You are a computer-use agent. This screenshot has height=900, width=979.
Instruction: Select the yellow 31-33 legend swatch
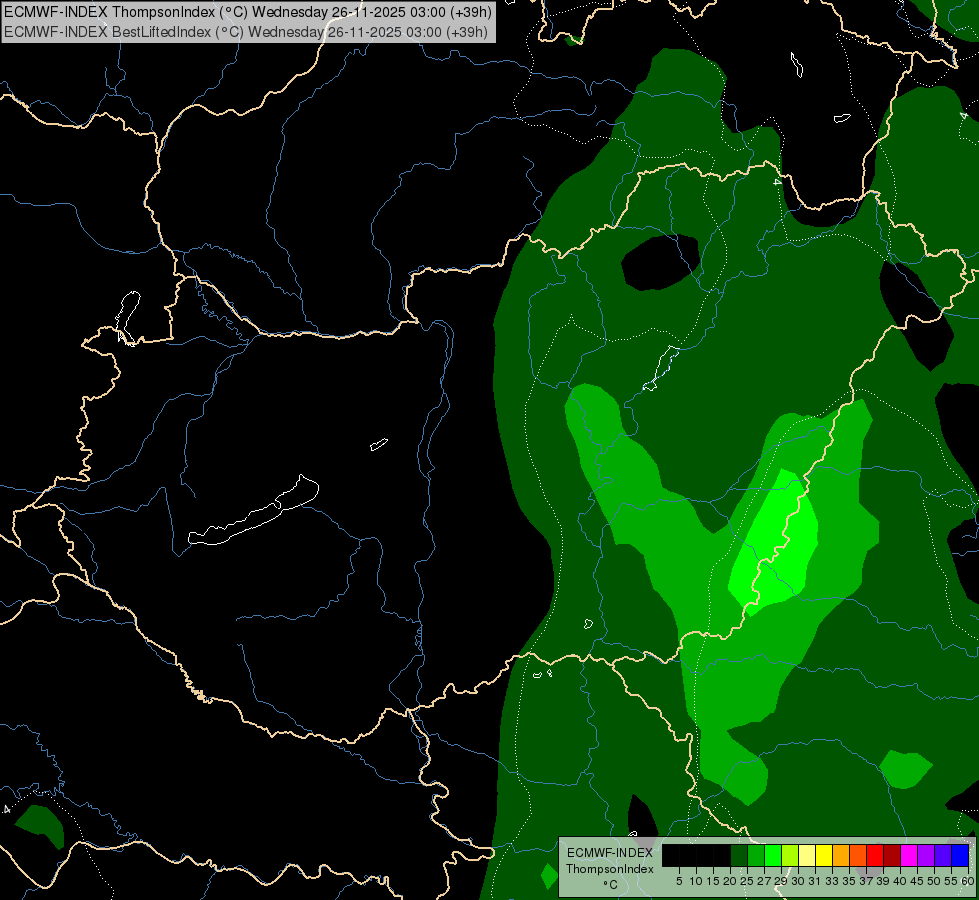(824, 855)
